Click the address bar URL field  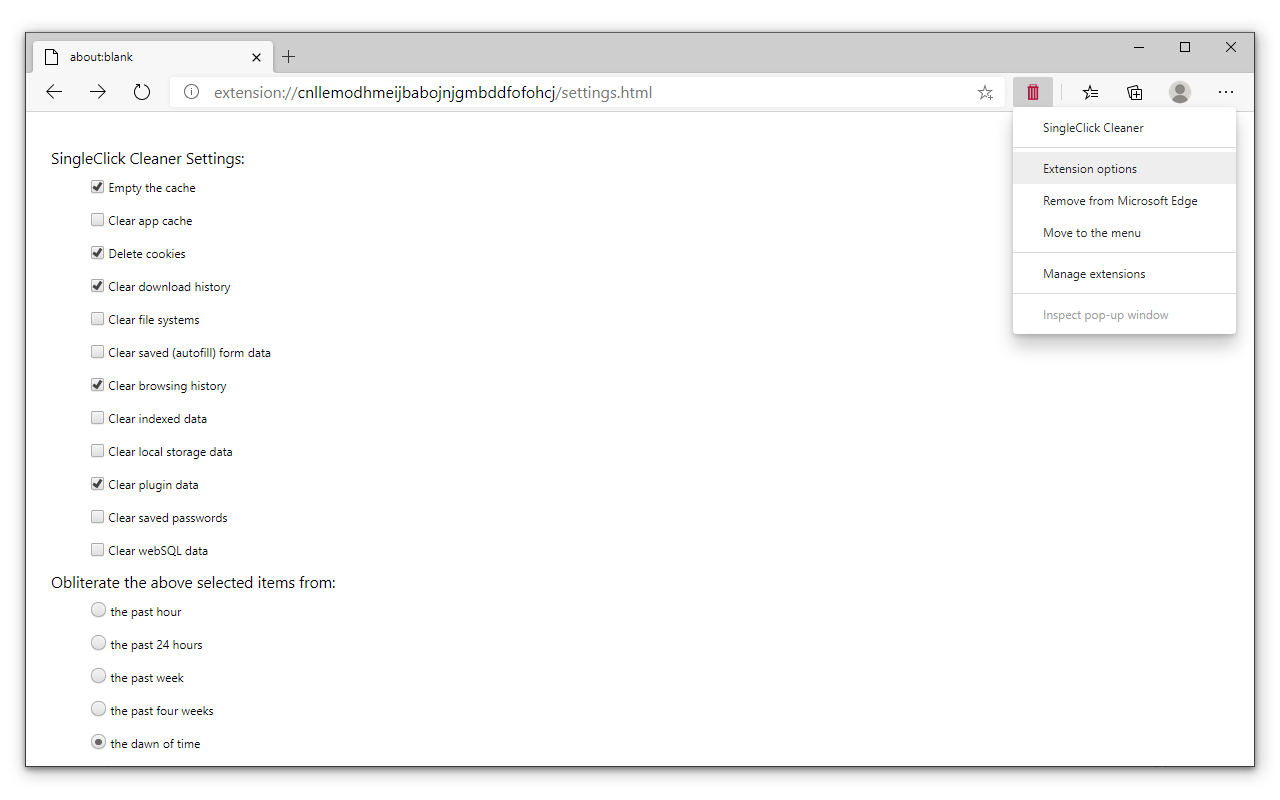588,92
